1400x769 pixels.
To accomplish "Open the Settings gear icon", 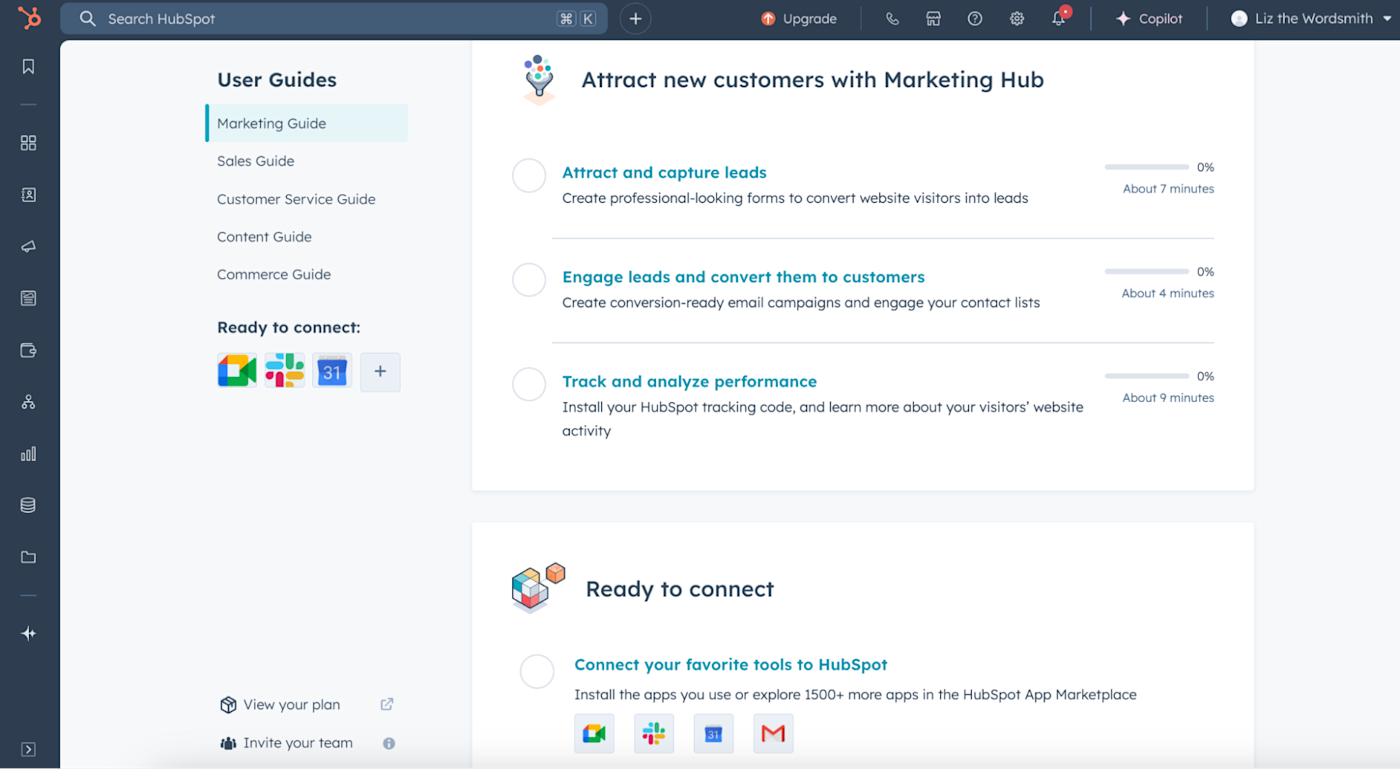I will coord(1017,18).
